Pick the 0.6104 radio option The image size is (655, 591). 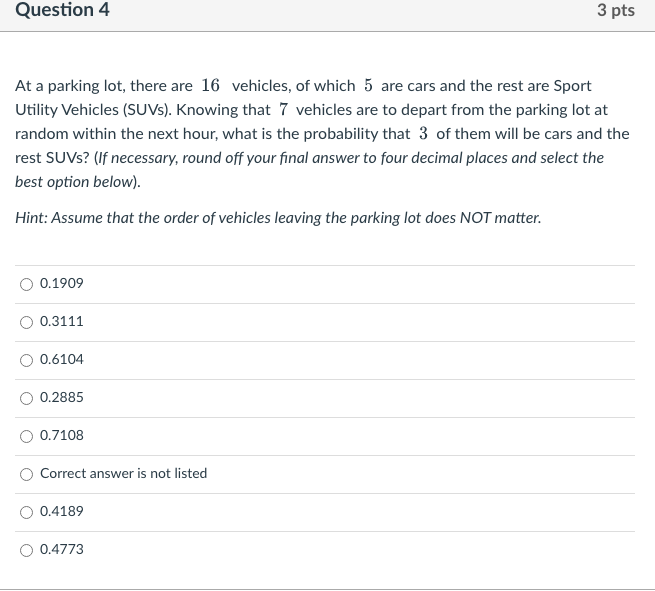26,360
